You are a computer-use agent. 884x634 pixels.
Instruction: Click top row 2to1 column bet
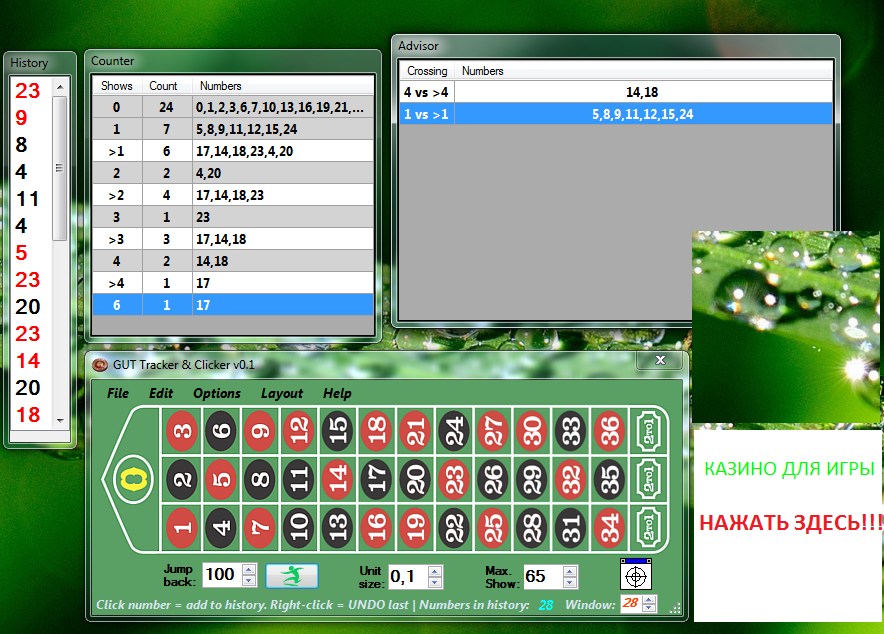649,431
